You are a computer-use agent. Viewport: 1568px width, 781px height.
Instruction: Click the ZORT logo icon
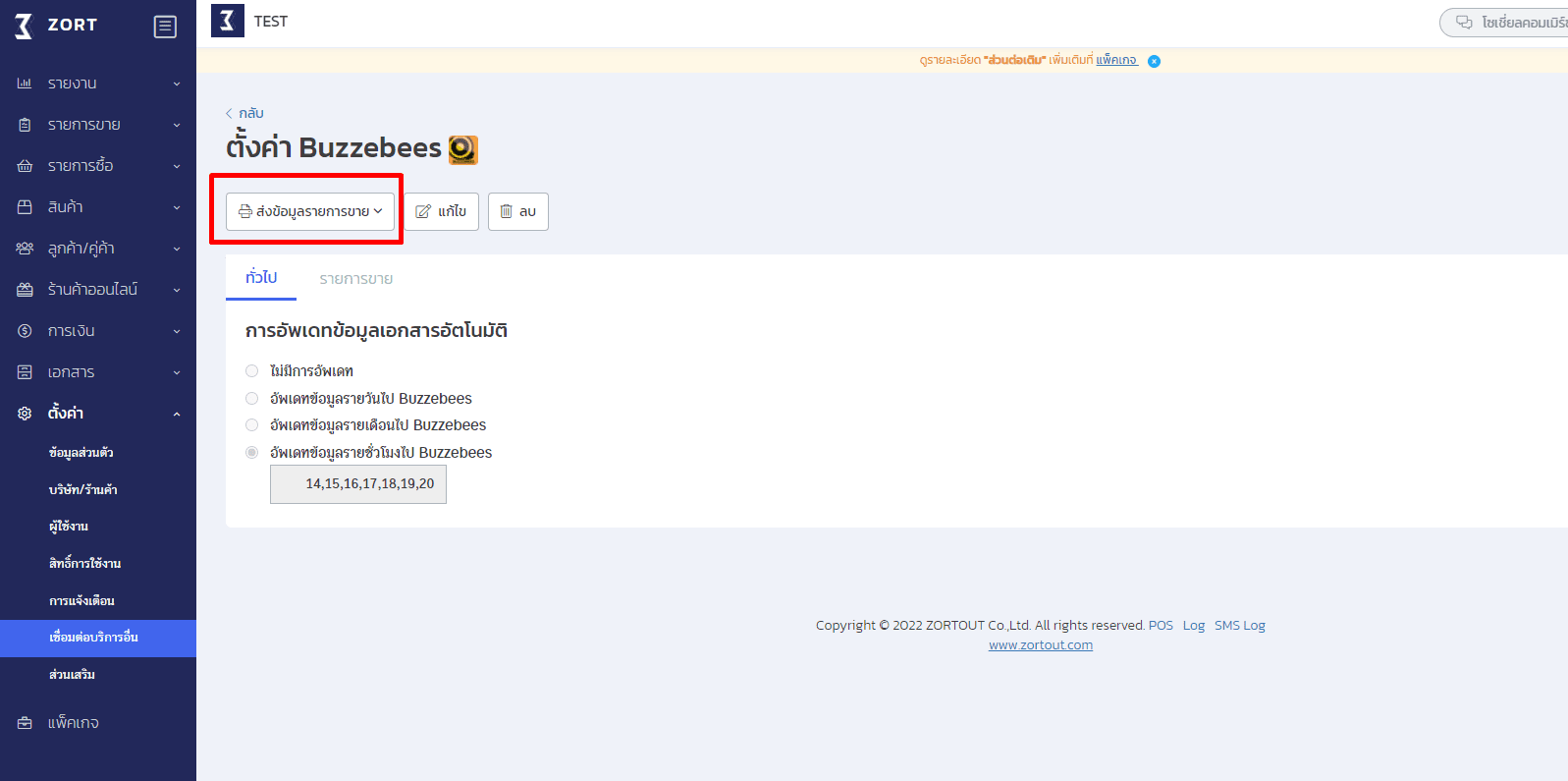24,26
